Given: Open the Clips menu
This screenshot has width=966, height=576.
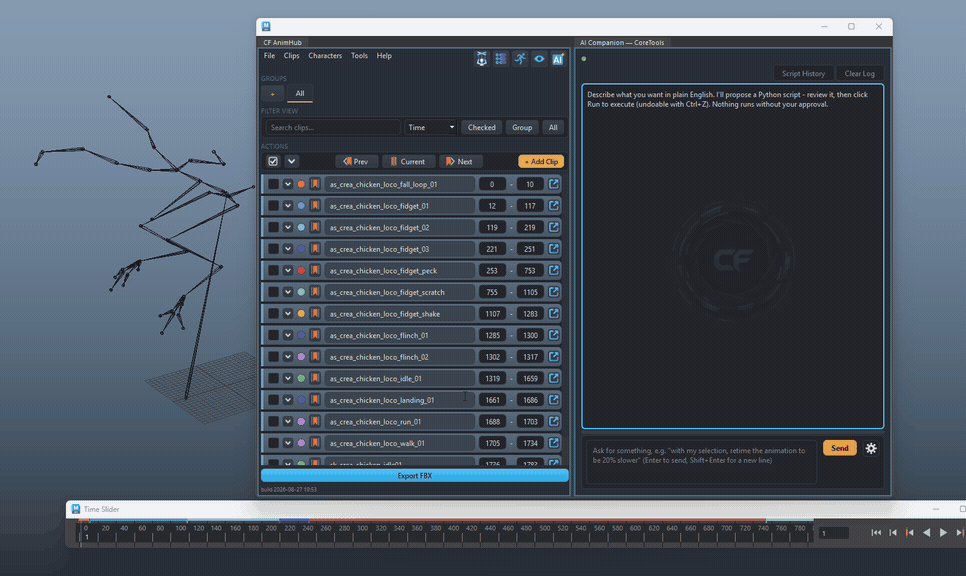Looking at the screenshot, I should [x=291, y=55].
